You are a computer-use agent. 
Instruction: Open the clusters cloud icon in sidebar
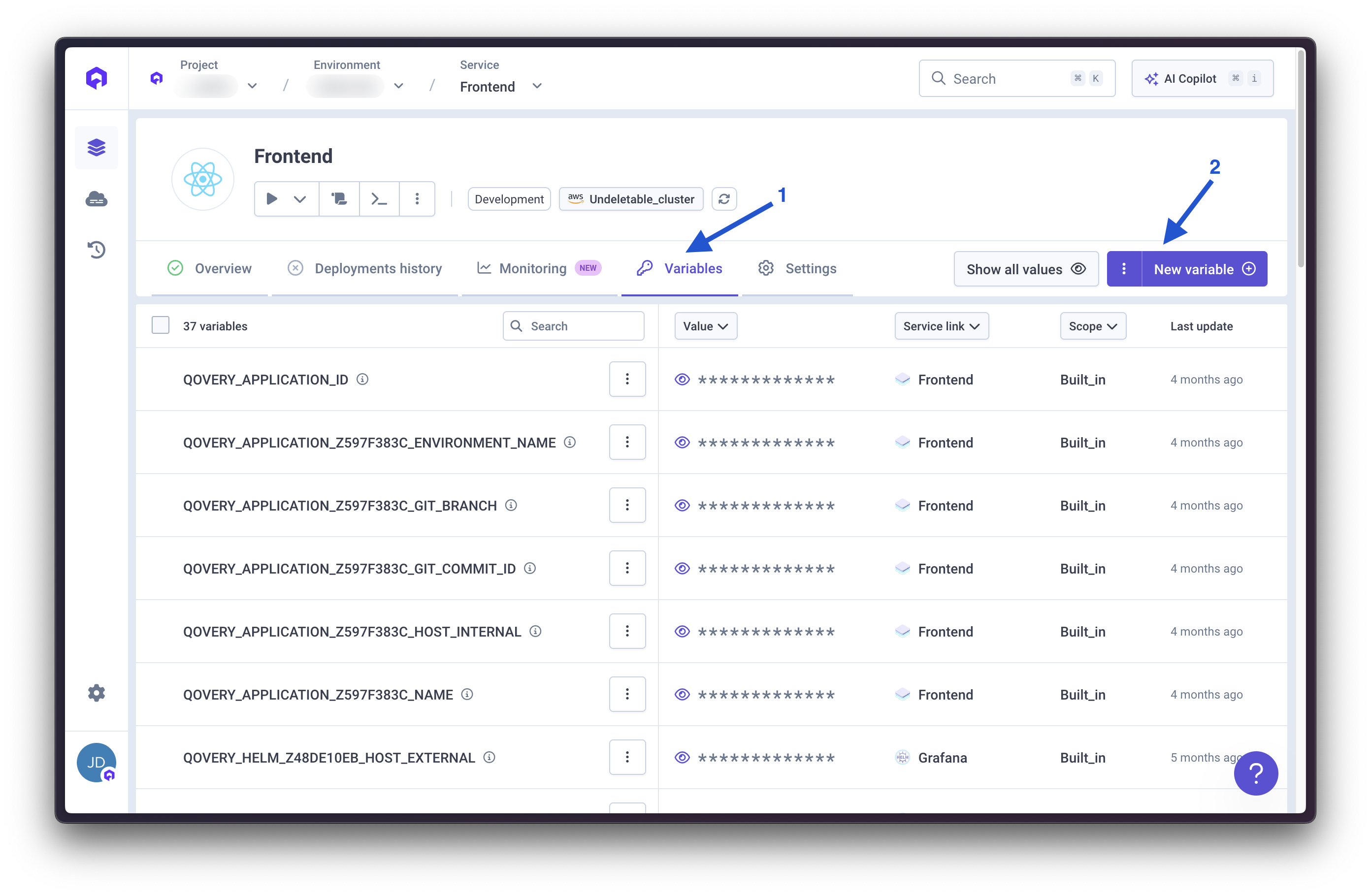pyautogui.click(x=96, y=199)
